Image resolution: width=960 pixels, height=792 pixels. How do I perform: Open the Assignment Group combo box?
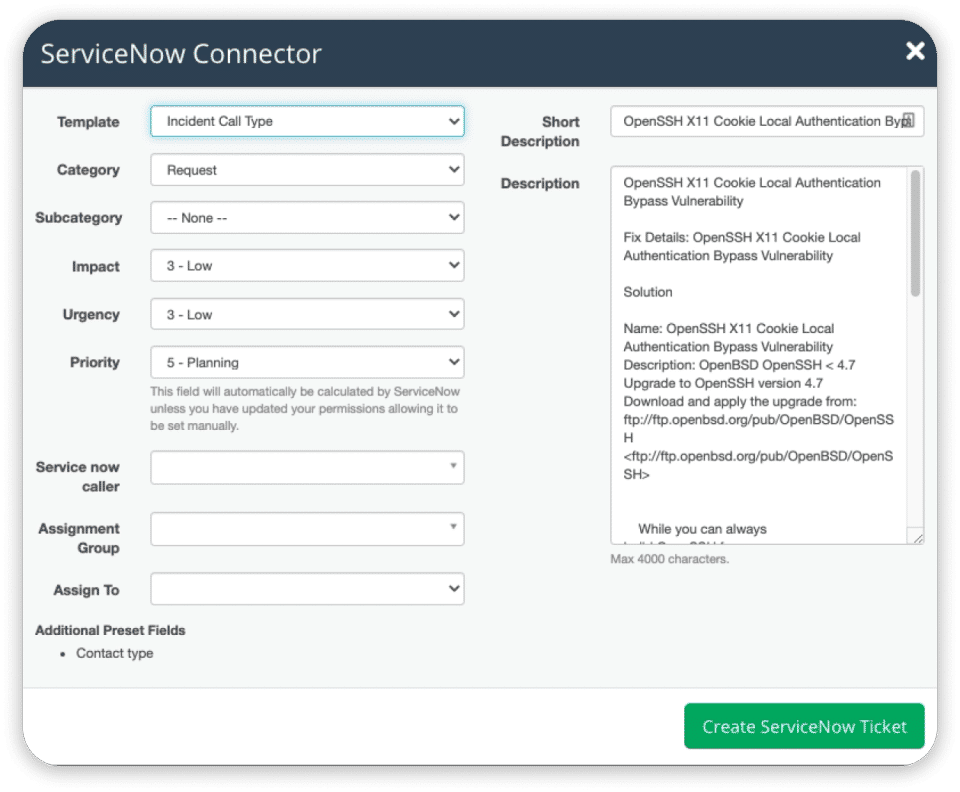307,529
